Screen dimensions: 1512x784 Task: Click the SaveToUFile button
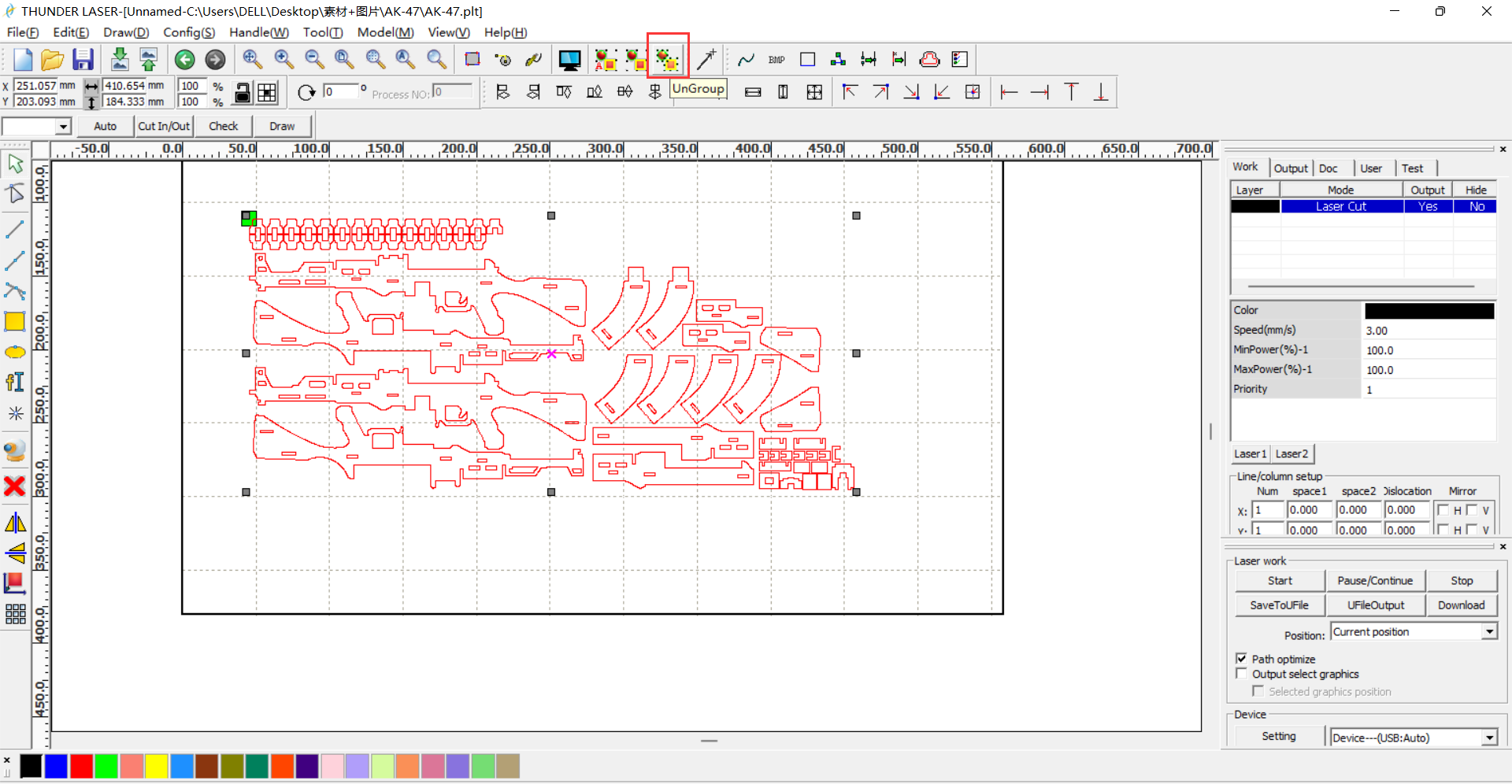point(1280,605)
